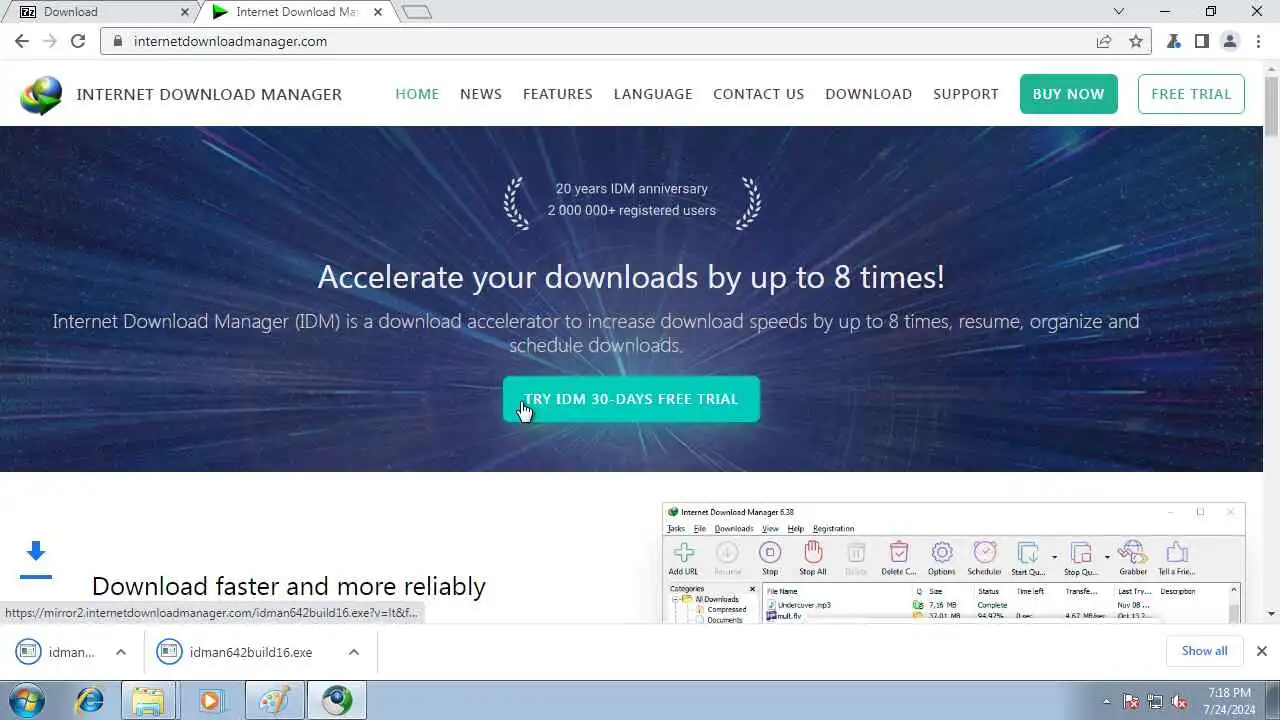
Task: Open media player taskbar icon
Action: click(210, 700)
